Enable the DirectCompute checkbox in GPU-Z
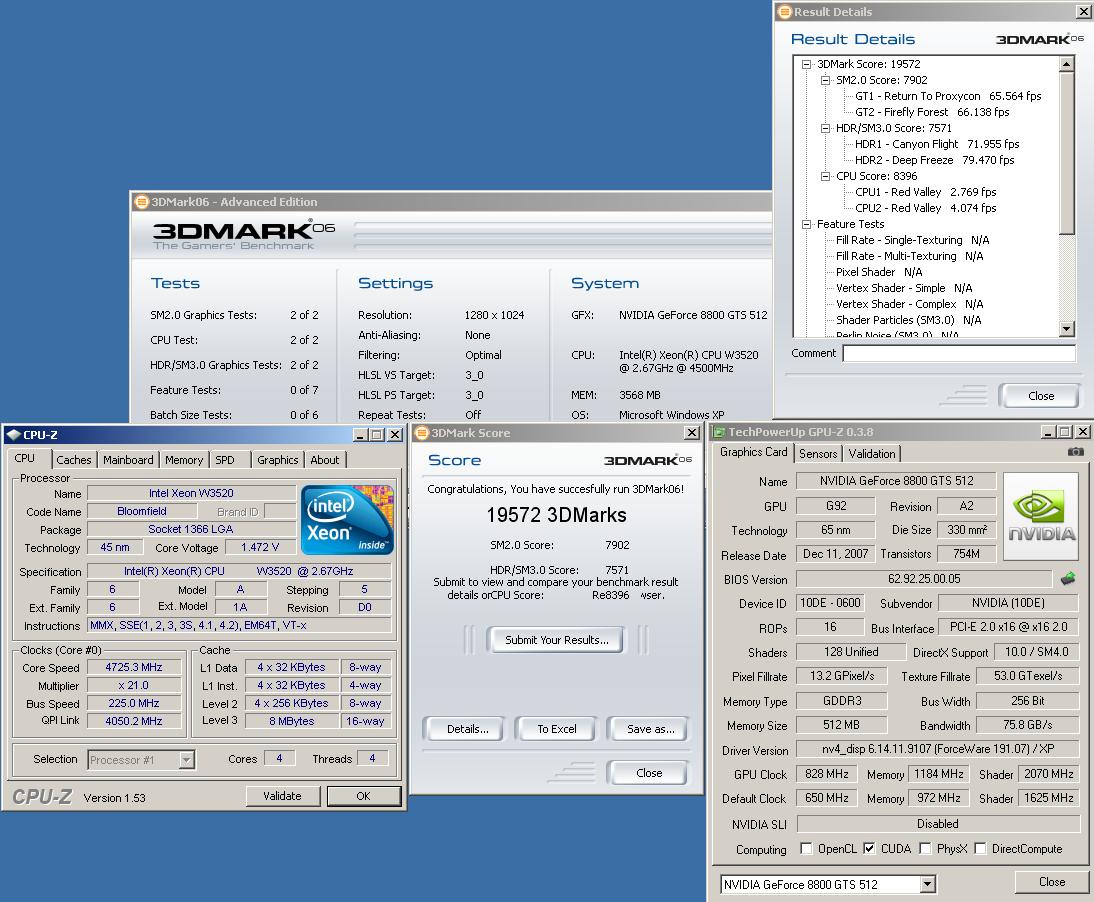 [980, 848]
